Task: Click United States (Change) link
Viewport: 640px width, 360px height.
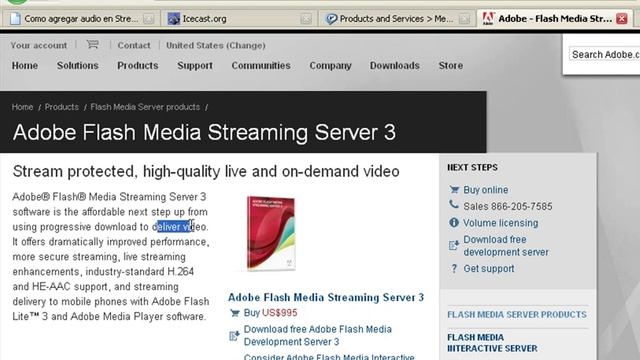Action: coord(216,45)
